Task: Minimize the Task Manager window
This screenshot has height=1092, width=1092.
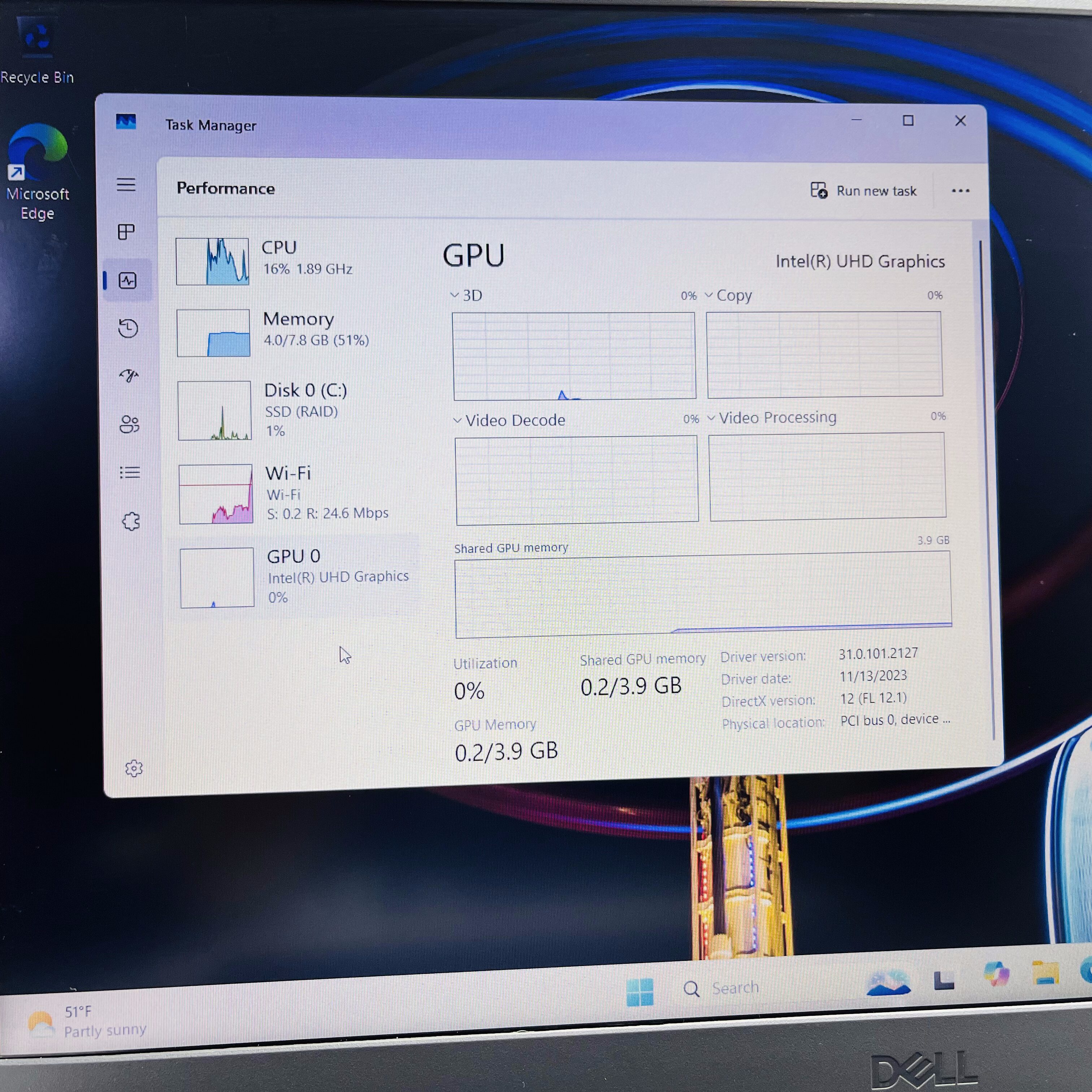Action: point(856,120)
